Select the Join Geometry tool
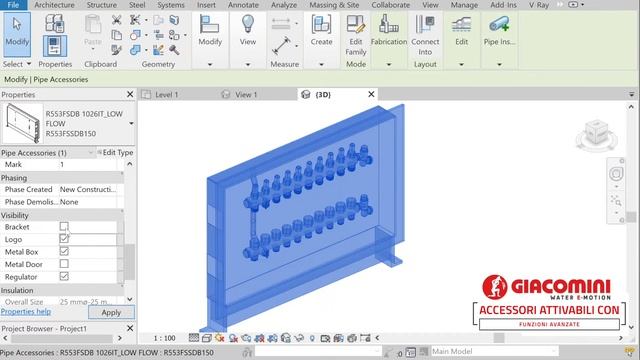The width and height of the screenshot is (640, 360). coord(135,50)
